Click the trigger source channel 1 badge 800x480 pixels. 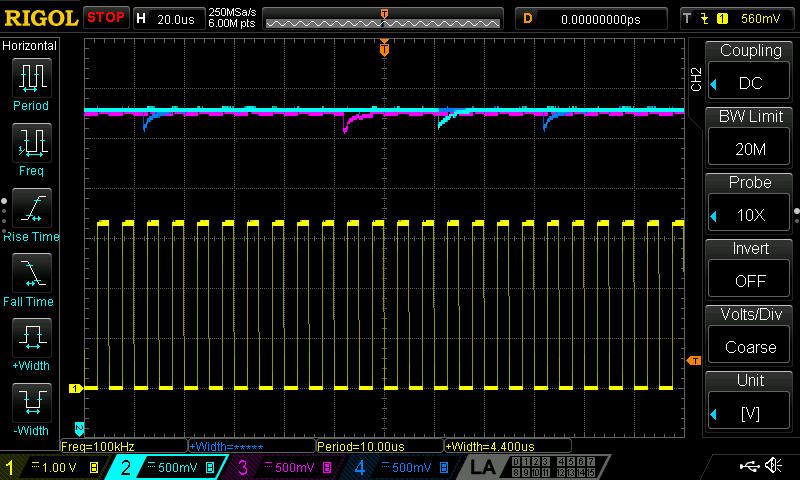tap(722, 19)
